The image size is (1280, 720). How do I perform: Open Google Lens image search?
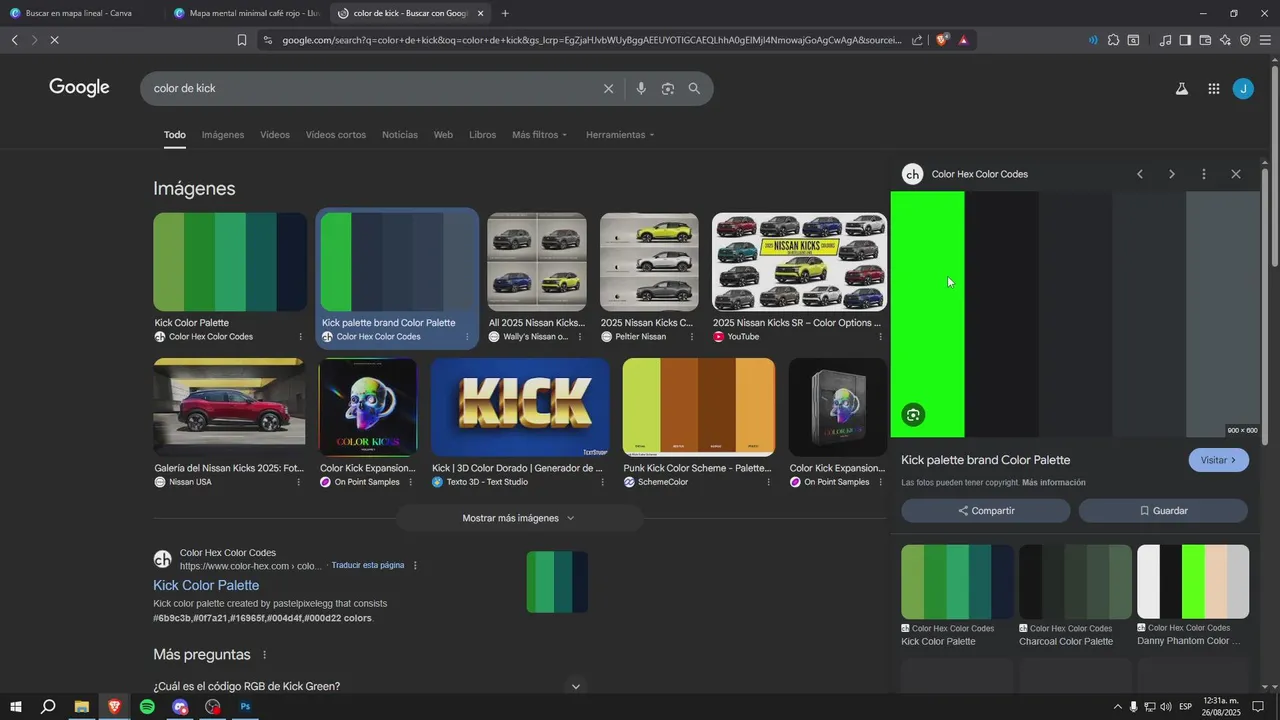[667, 89]
